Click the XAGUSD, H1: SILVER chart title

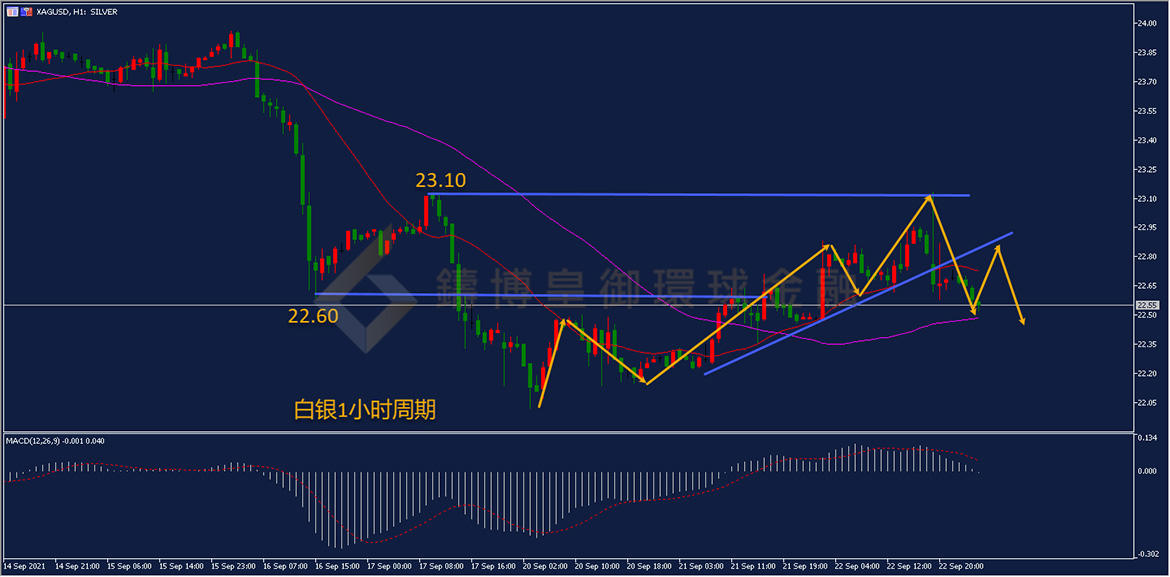[x=77, y=11]
